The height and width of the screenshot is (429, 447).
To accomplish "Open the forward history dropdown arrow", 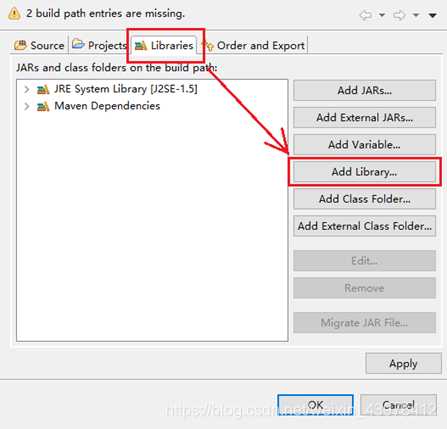I will (x=416, y=15).
